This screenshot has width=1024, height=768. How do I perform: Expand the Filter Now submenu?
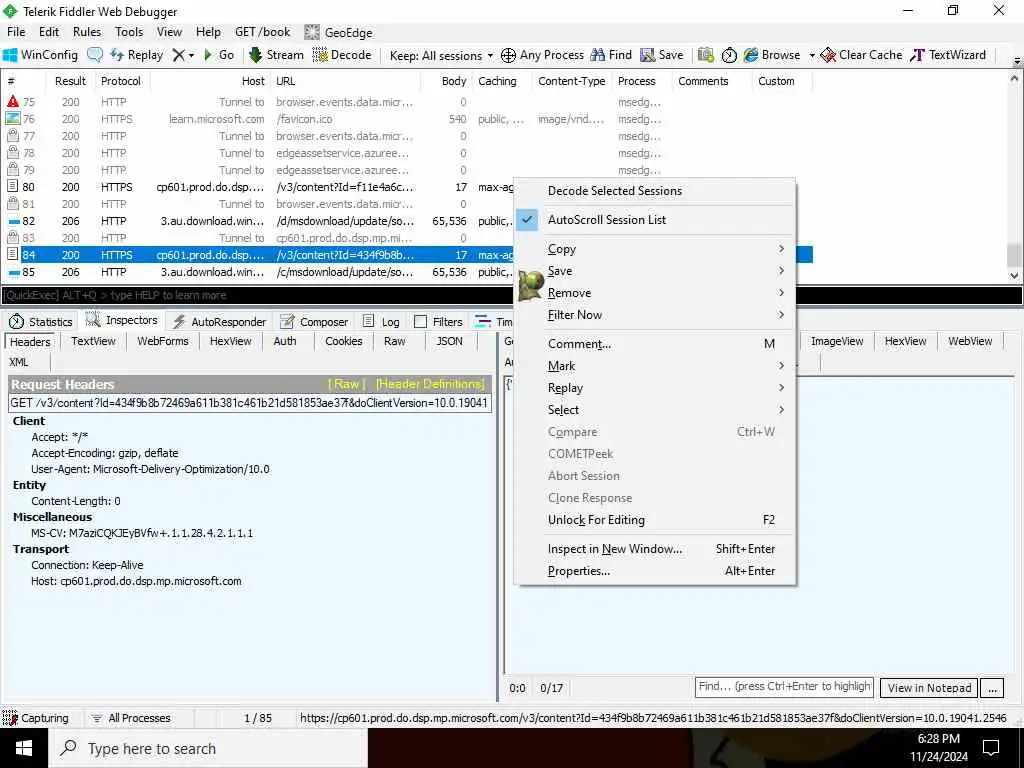point(656,315)
